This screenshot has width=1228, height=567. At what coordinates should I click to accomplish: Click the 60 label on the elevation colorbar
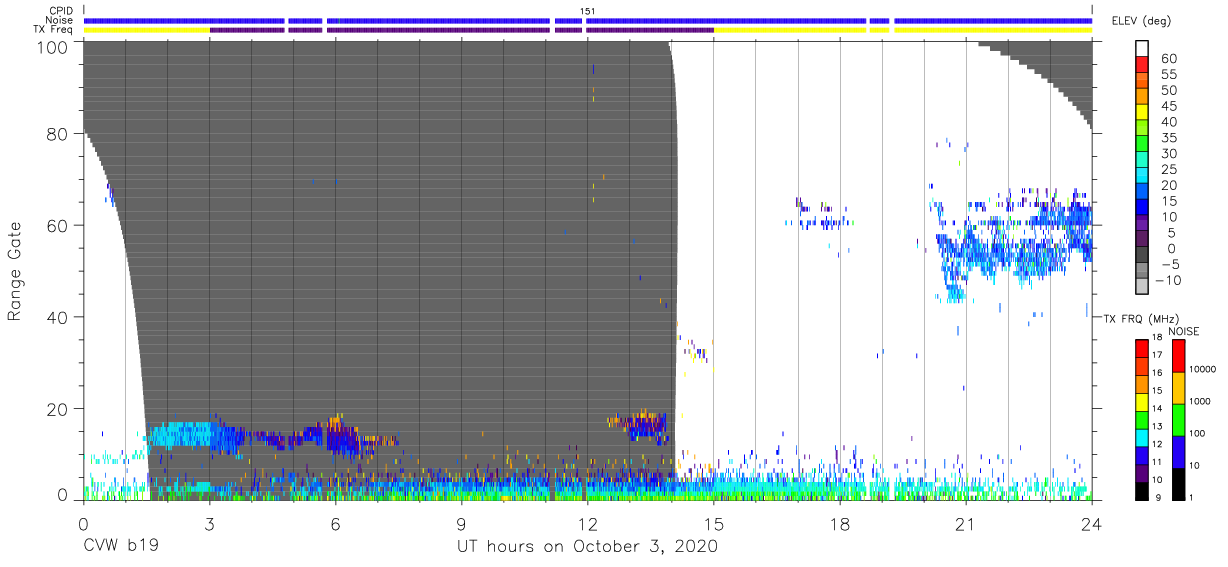click(1167, 59)
